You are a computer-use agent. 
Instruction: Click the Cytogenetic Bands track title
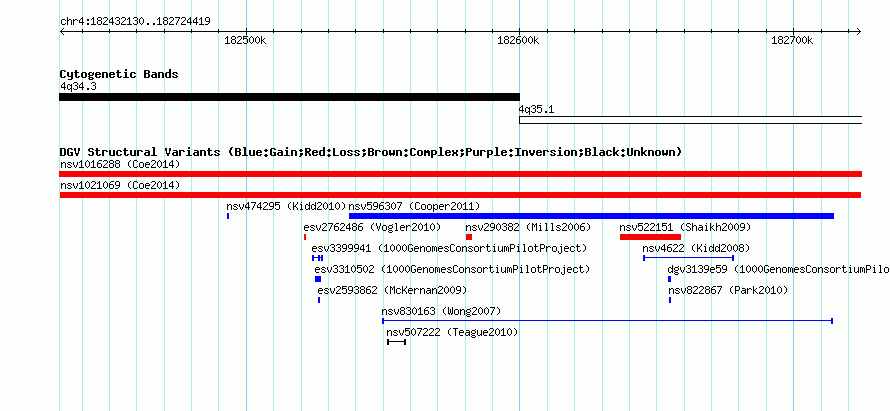(x=119, y=74)
